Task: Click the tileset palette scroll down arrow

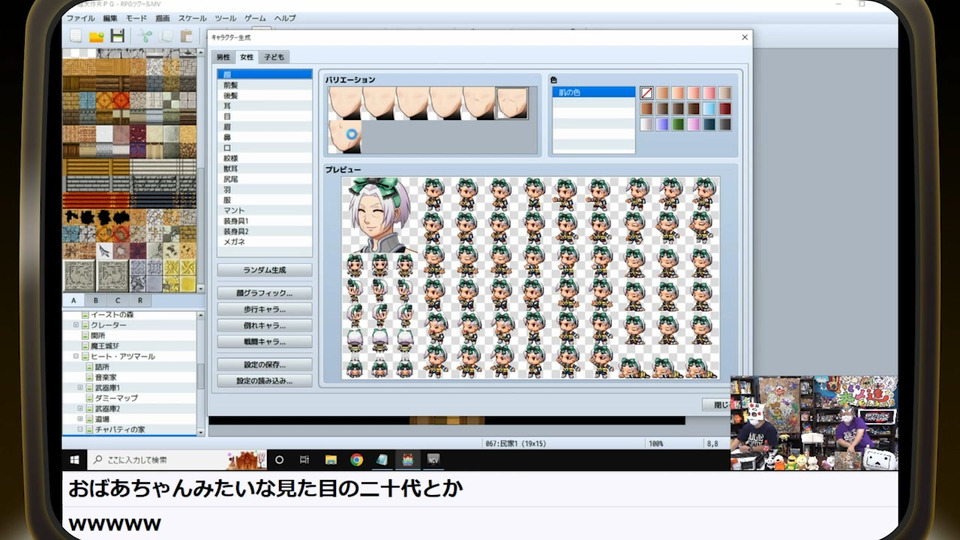Action: click(200, 287)
